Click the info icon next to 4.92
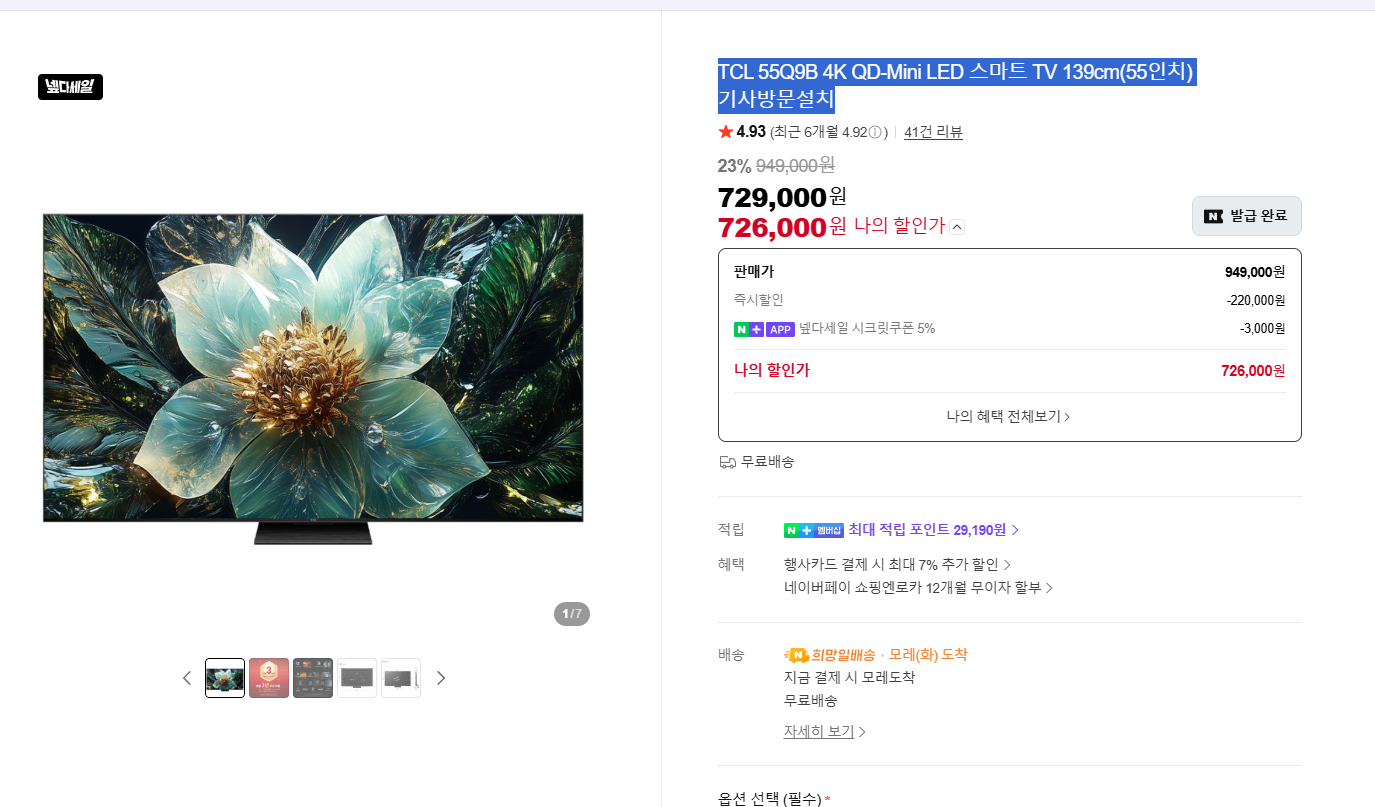 point(875,132)
